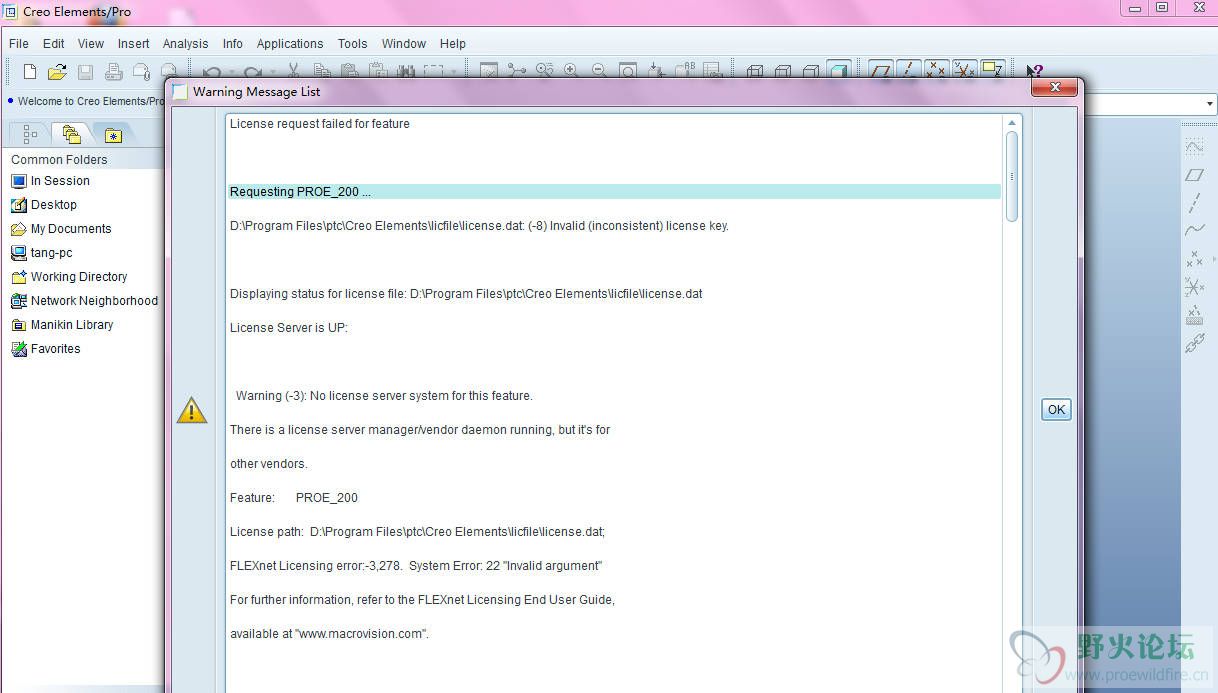This screenshot has width=1218, height=693.
Task: Select the My Documents folder
Action: pos(60,229)
